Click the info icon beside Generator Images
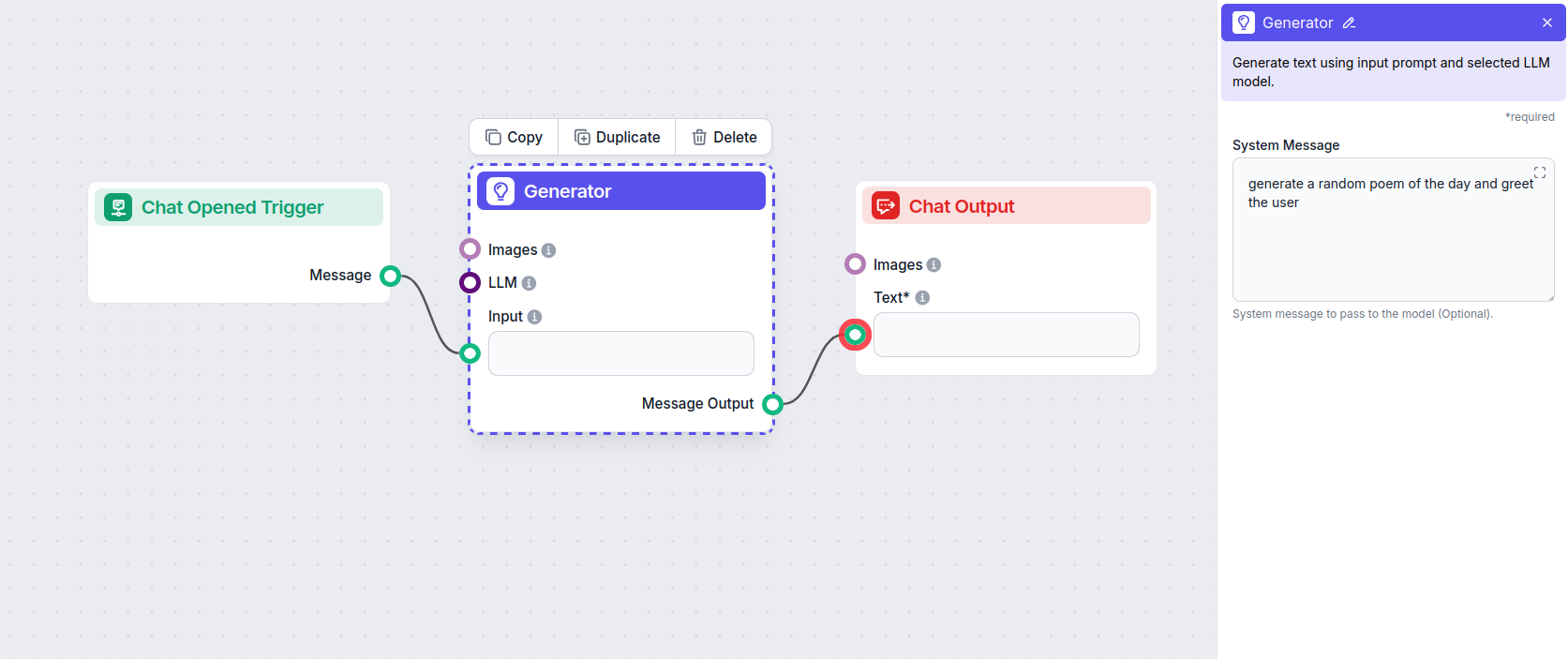 click(x=549, y=250)
